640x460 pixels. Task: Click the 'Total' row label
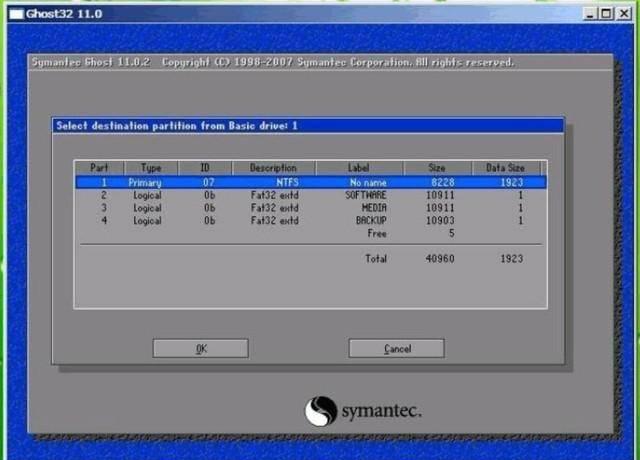click(x=376, y=258)
